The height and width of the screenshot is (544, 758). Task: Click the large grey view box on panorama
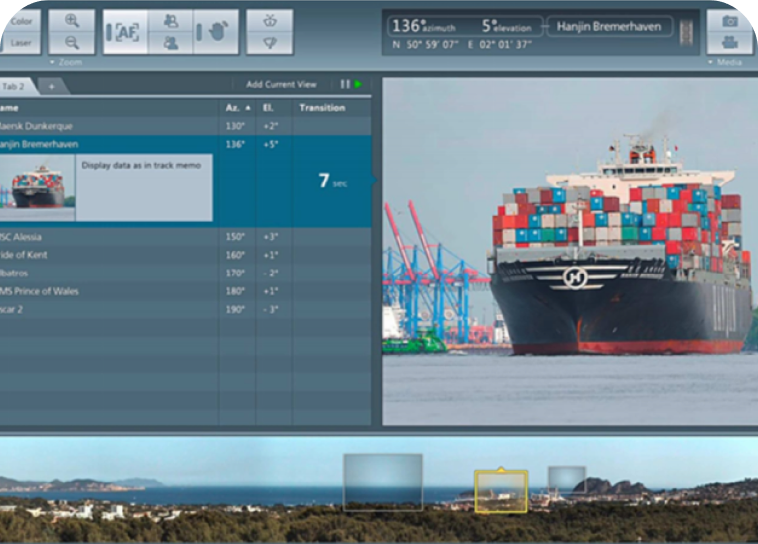point(383,482)
